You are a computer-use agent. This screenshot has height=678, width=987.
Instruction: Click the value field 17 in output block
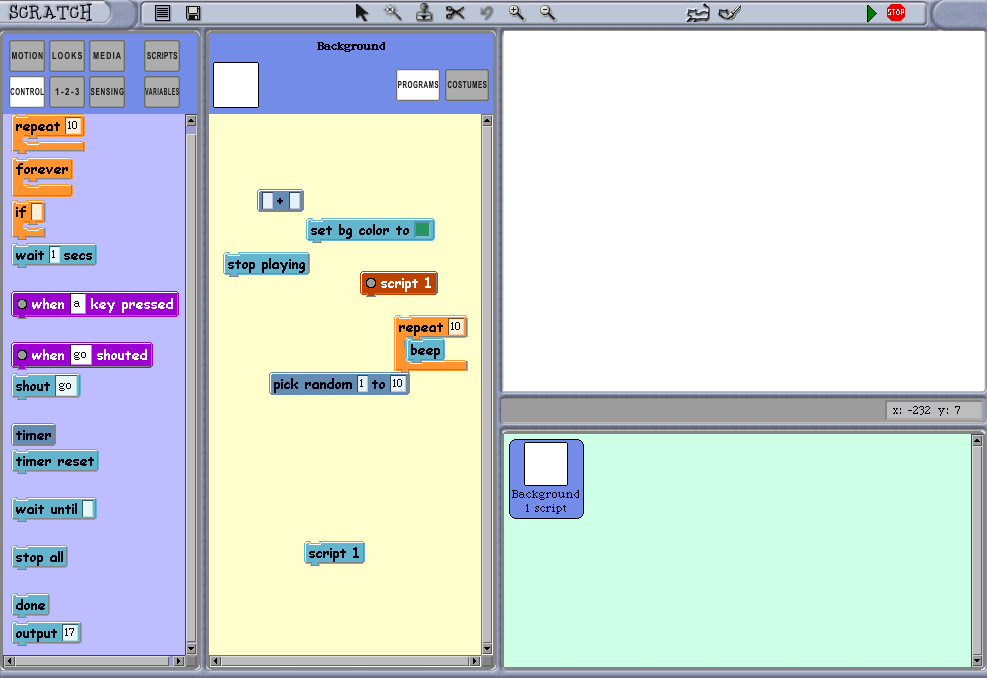click(69, 633)
